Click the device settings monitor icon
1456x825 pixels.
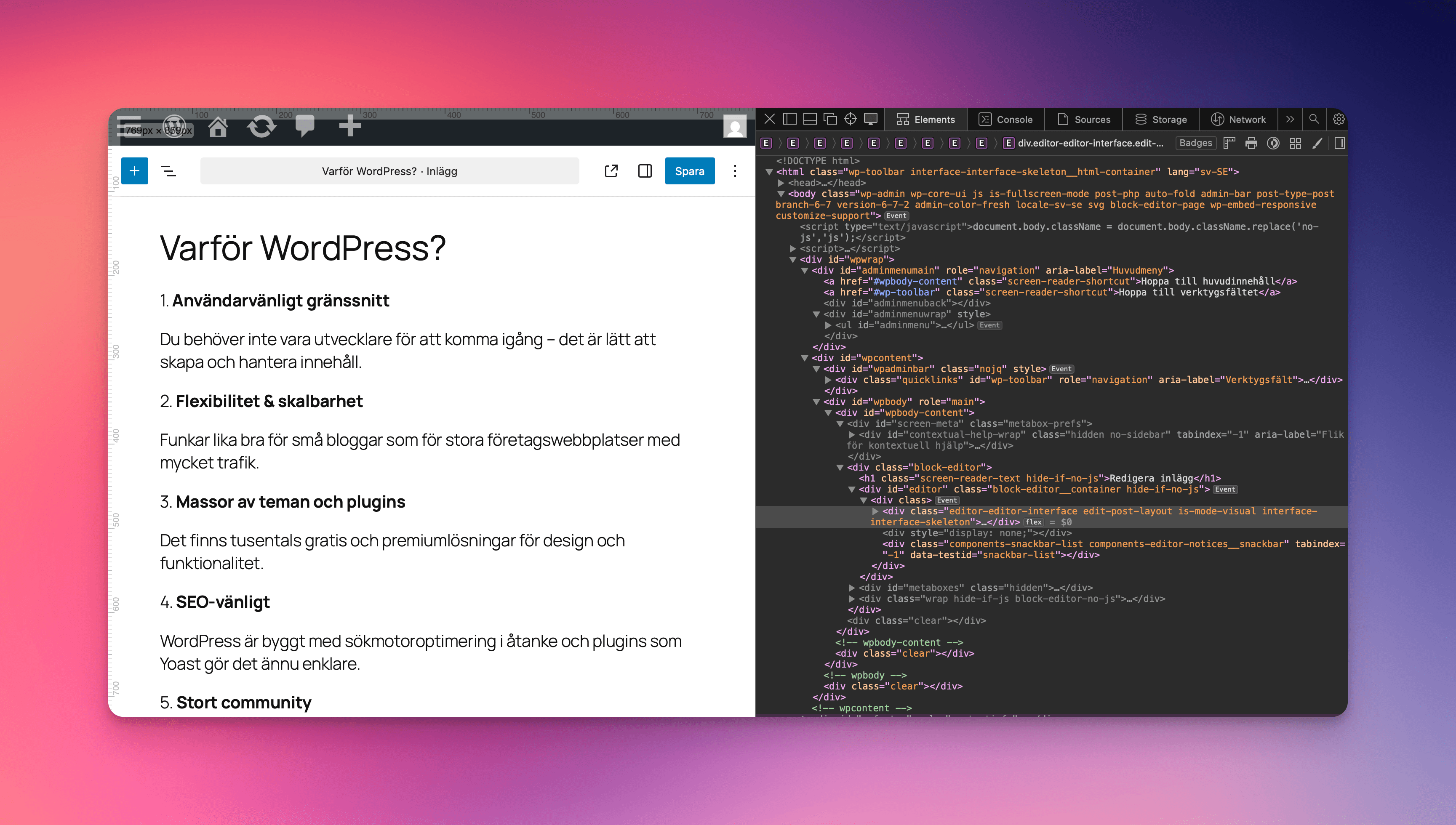(x=871, y=119)
